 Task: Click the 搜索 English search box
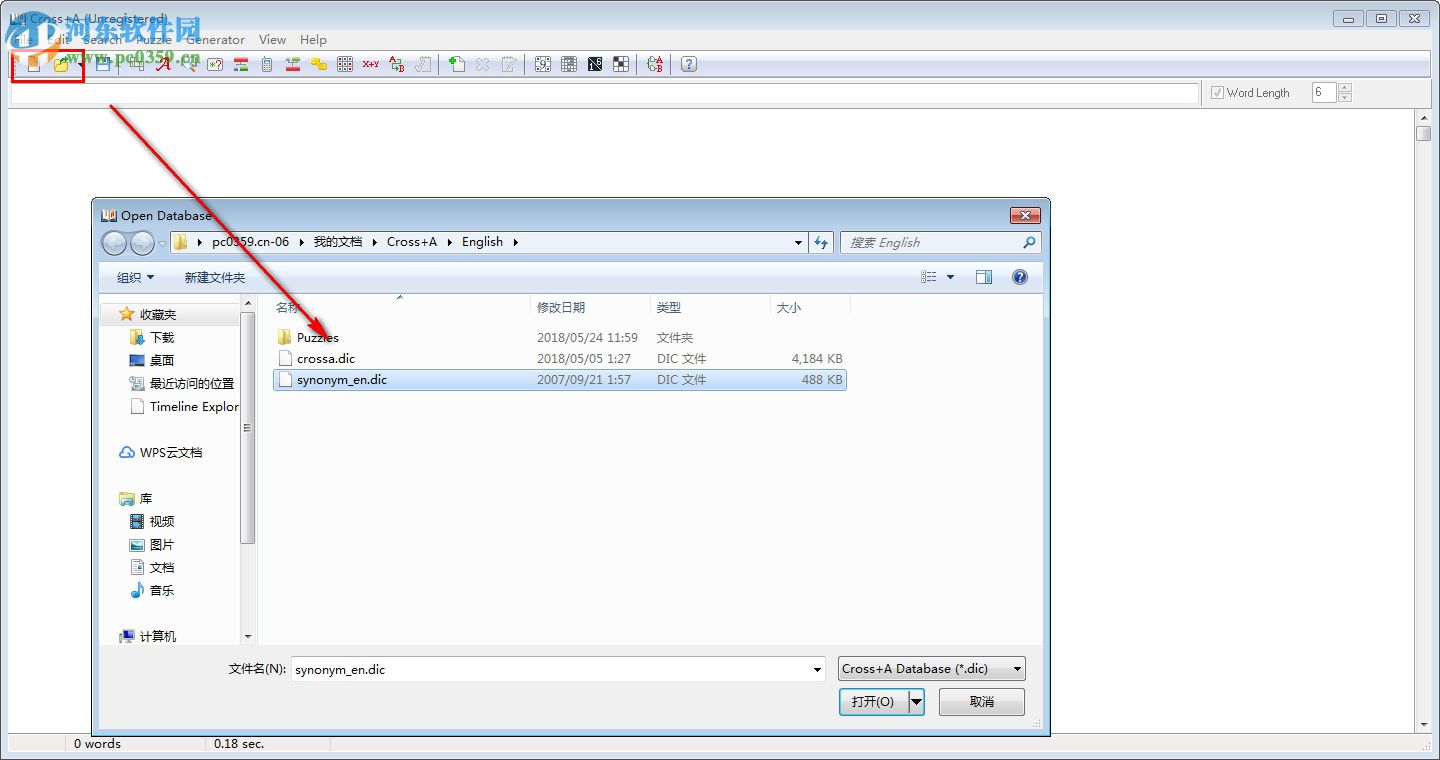tap(940, 242)
